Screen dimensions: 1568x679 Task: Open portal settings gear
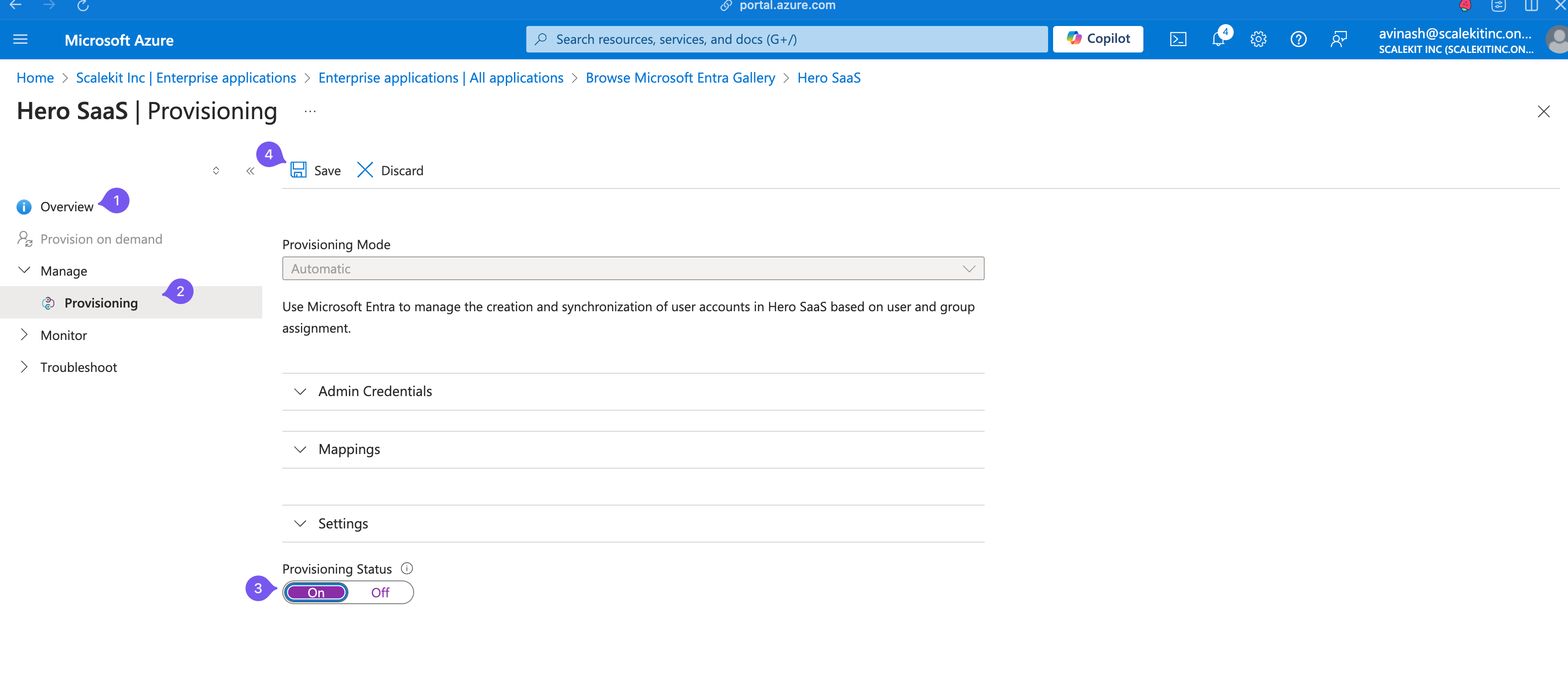[1258, 39]
